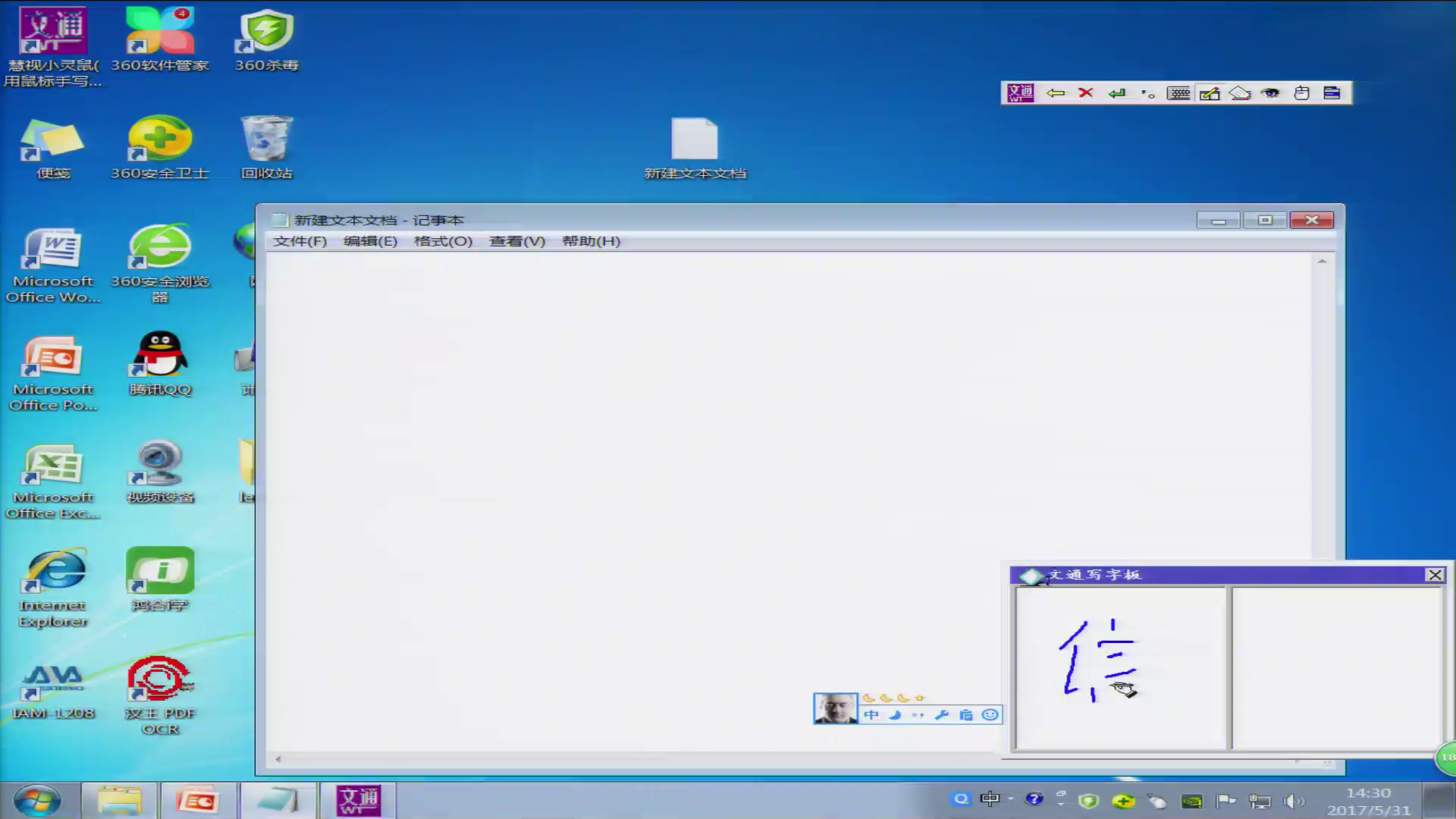Select the 鸿合i学 desktop icon

160,580
